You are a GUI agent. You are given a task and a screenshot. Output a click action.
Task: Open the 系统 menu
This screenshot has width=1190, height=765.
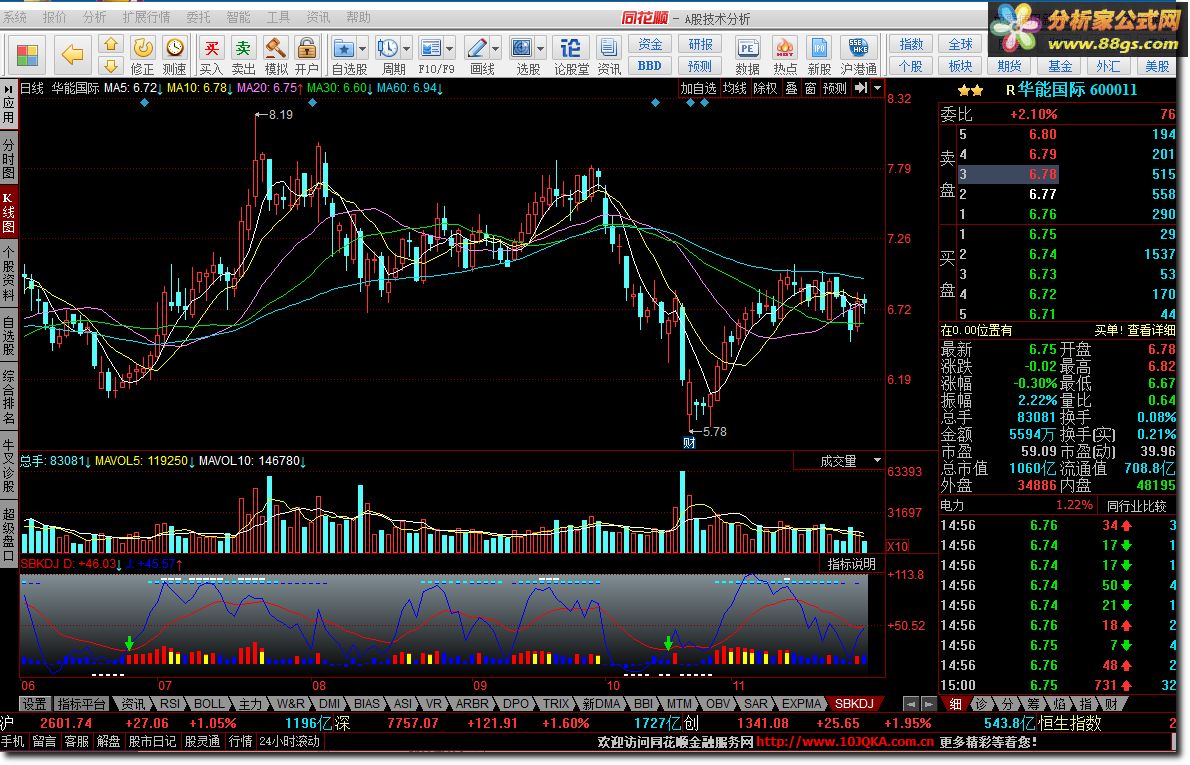pyautogui.click(x=15, y=17)
